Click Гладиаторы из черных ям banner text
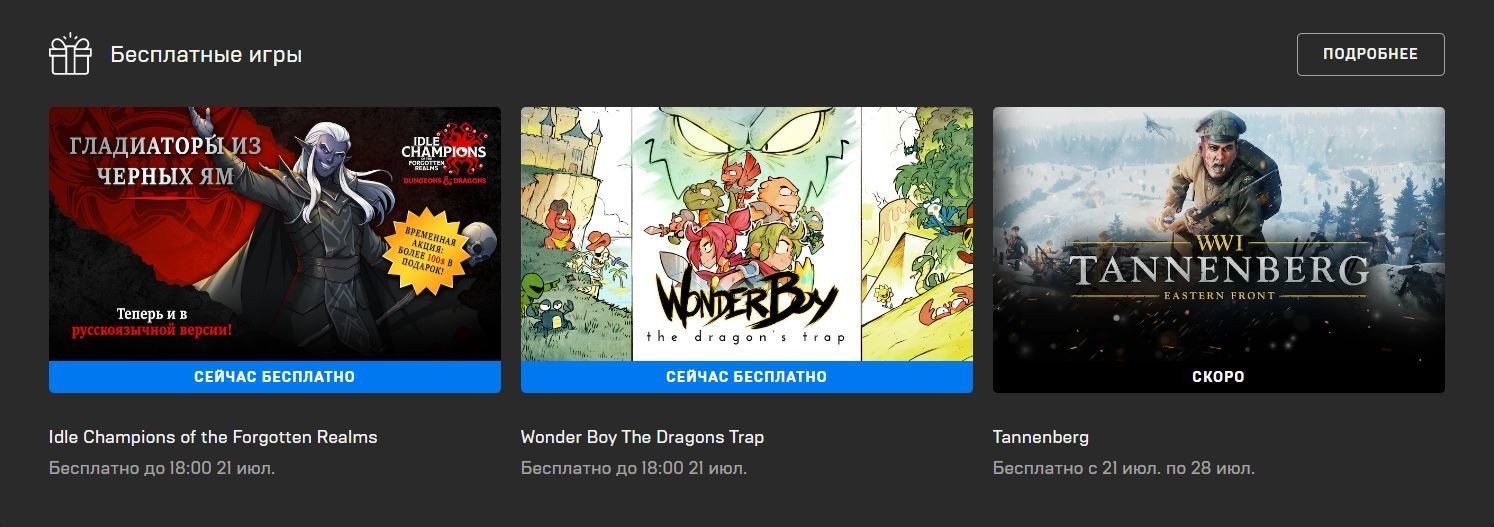 pyautogui.click(x=166, y=160)
